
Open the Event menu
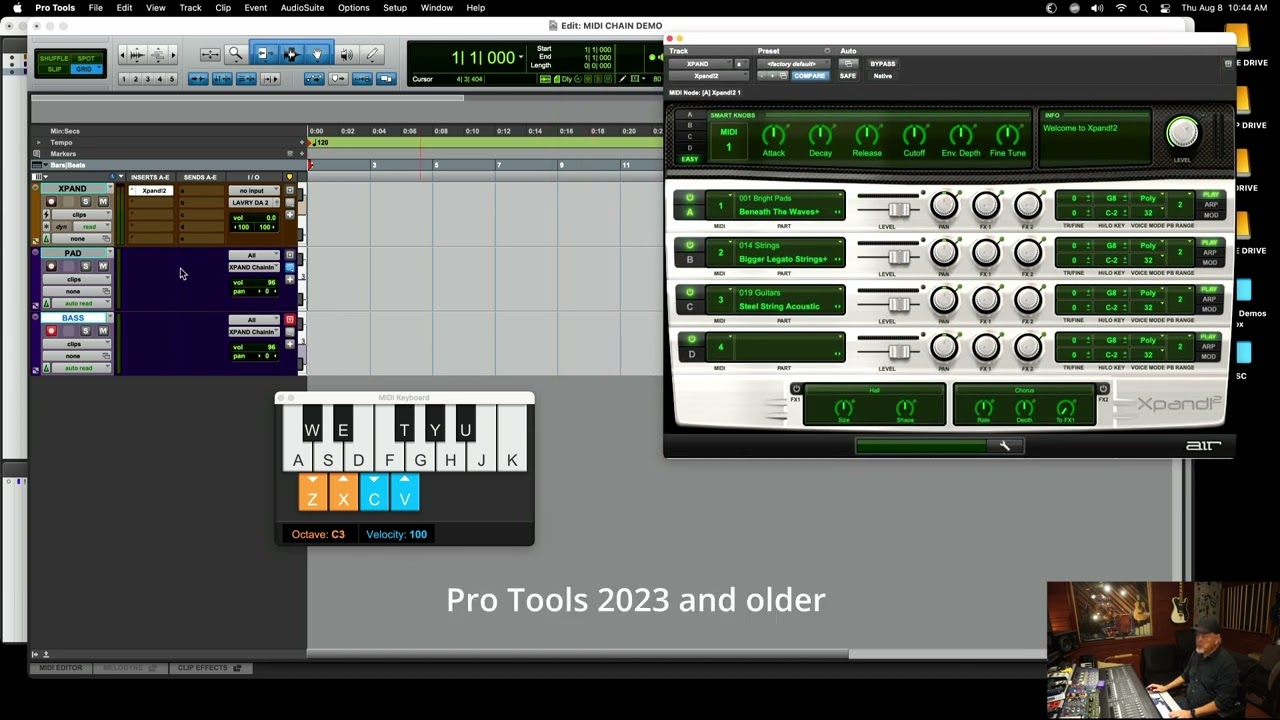[256, 8]
